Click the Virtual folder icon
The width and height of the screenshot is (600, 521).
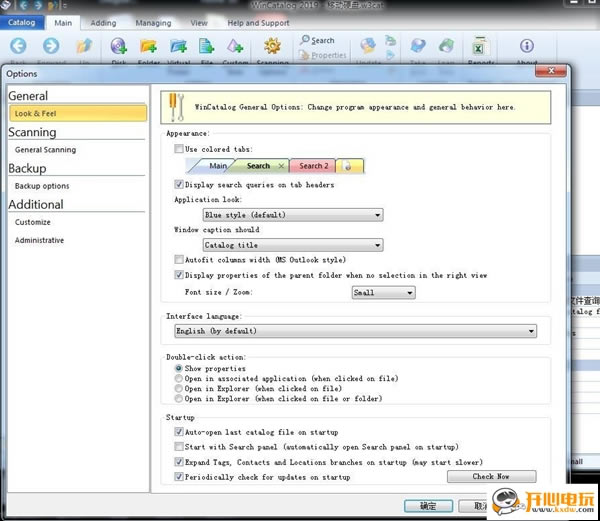pyautogui.click(x=179, y=46)
